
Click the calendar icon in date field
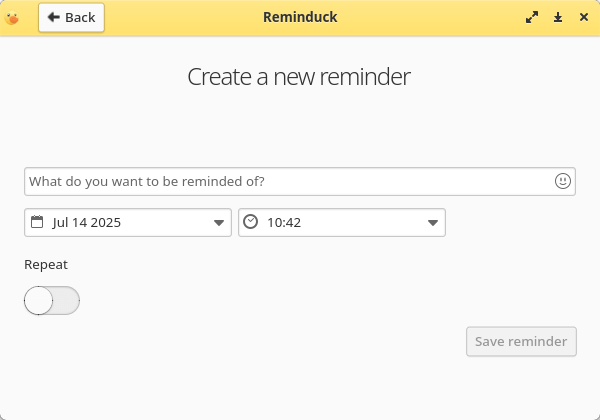(37, 222)
